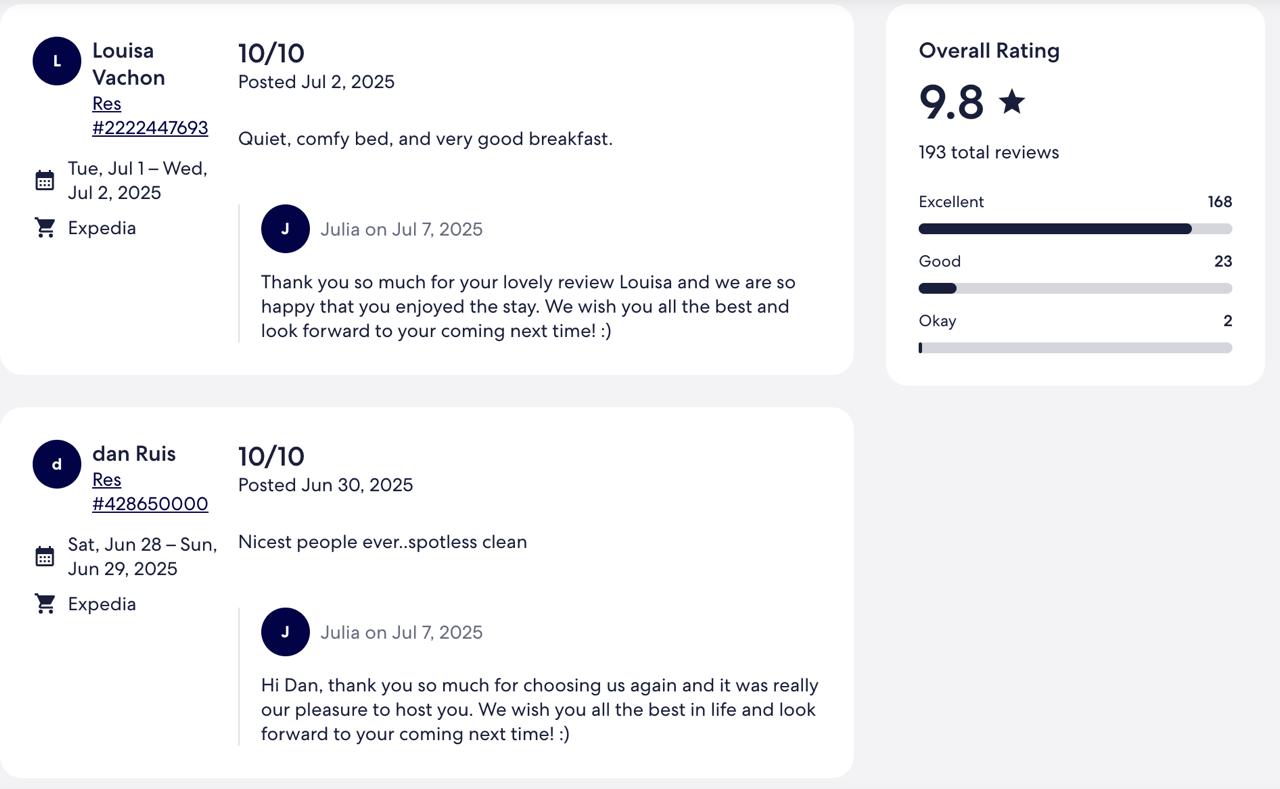Click the 193 total reviews text
The image size is (1280, 789).
[989, 152]
